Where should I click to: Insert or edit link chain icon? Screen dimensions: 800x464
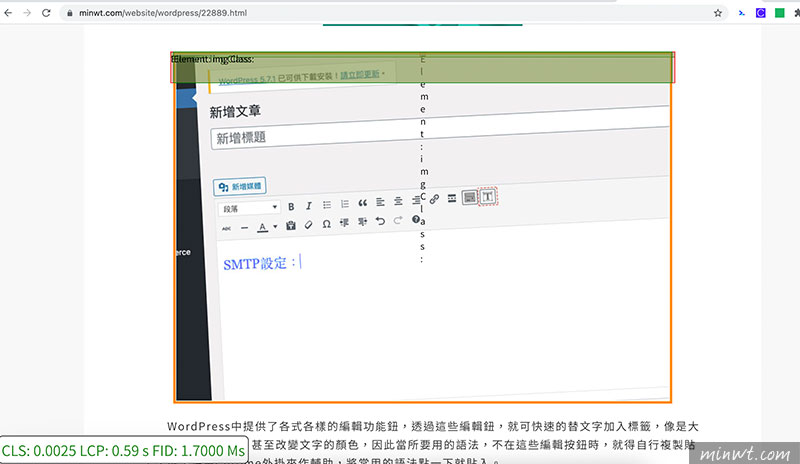pos(434,199)
